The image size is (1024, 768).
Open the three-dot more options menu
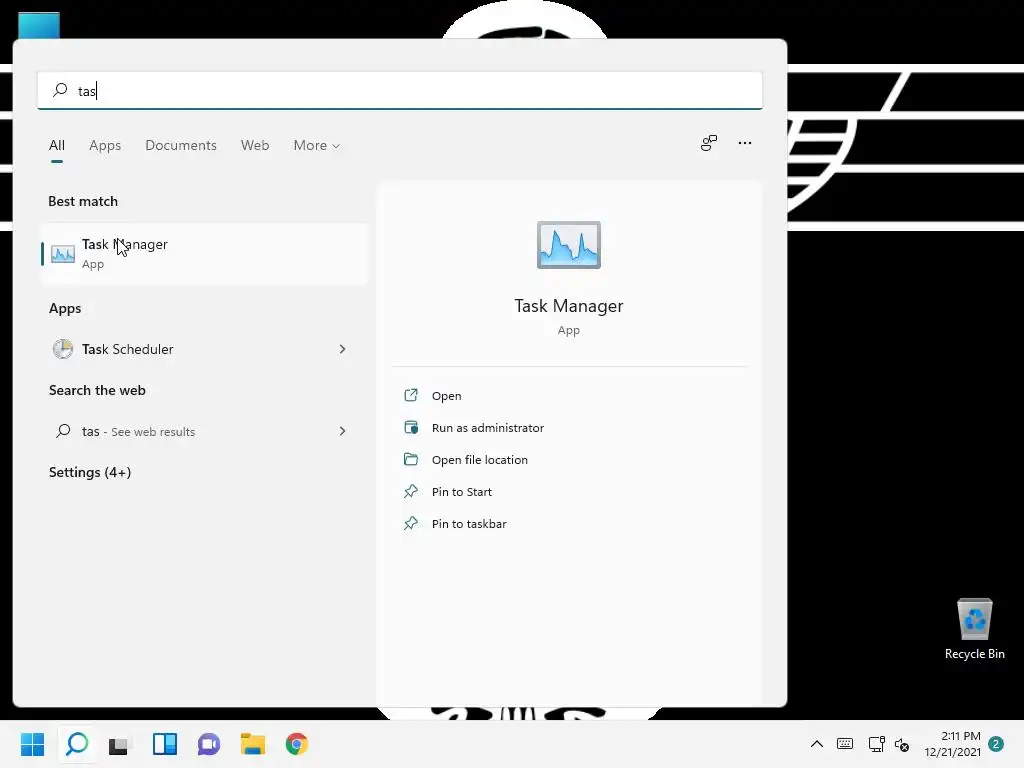click(744, 143)
